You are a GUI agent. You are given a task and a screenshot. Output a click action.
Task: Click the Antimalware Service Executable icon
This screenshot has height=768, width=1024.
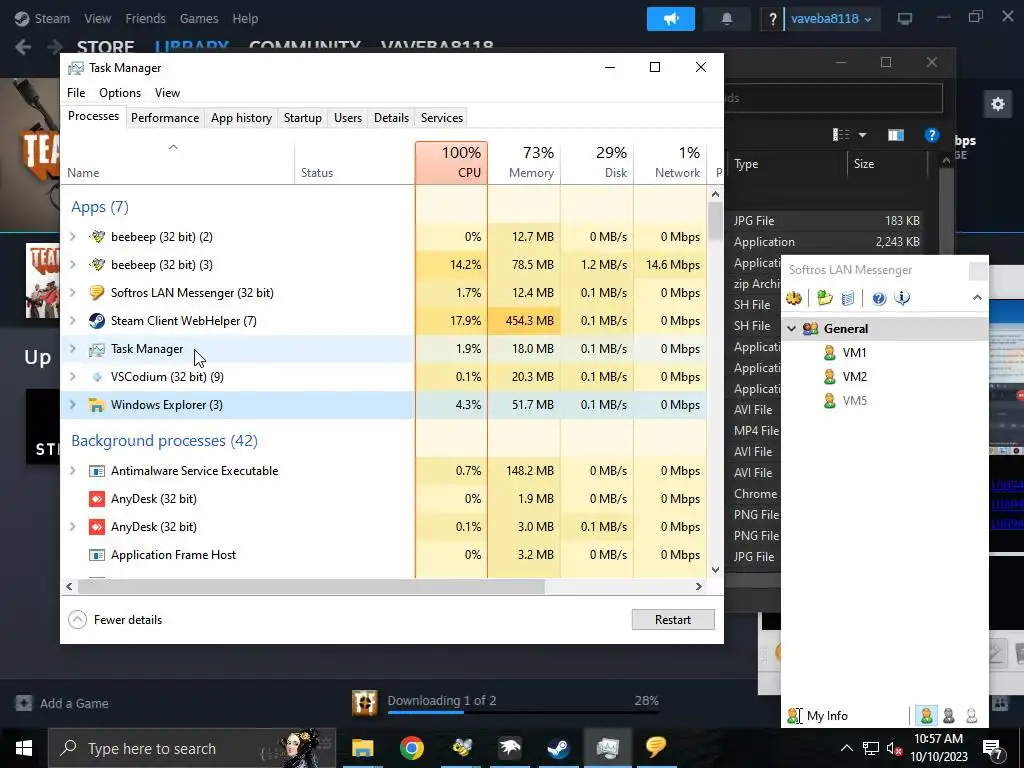pos(97,471)
